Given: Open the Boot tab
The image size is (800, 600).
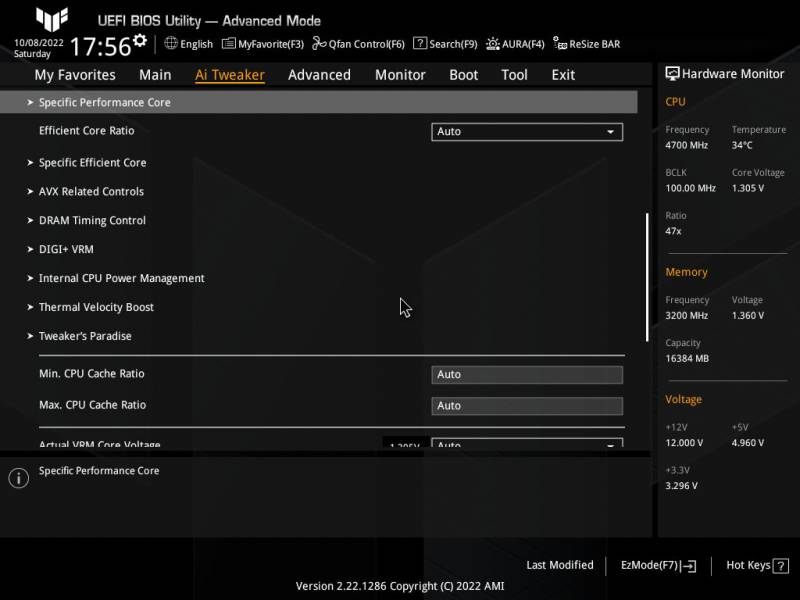Looking at the screenshot, I should (463, 75).
